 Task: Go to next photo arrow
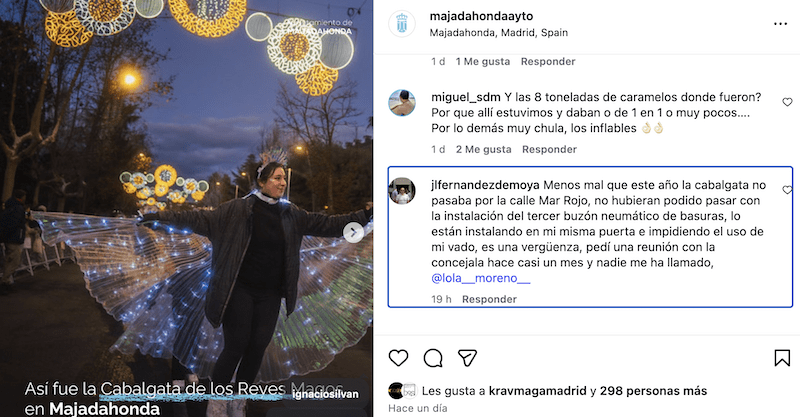click(x=354, y=233)
